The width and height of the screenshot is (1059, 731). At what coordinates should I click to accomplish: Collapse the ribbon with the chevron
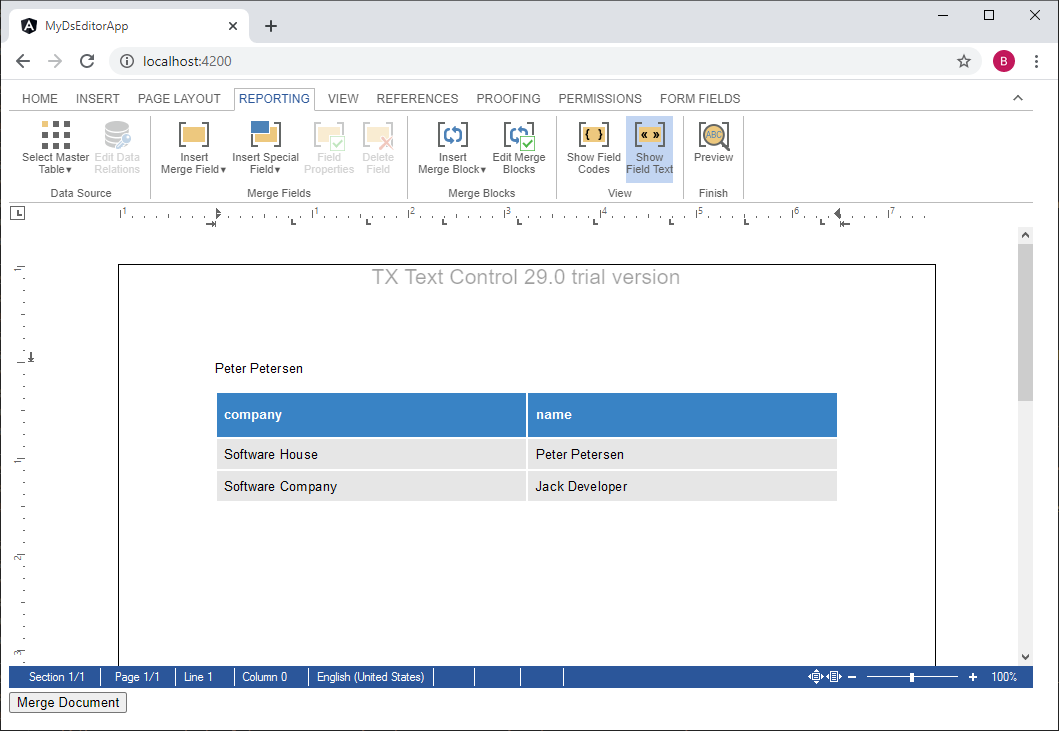(x=1018, y=98)
